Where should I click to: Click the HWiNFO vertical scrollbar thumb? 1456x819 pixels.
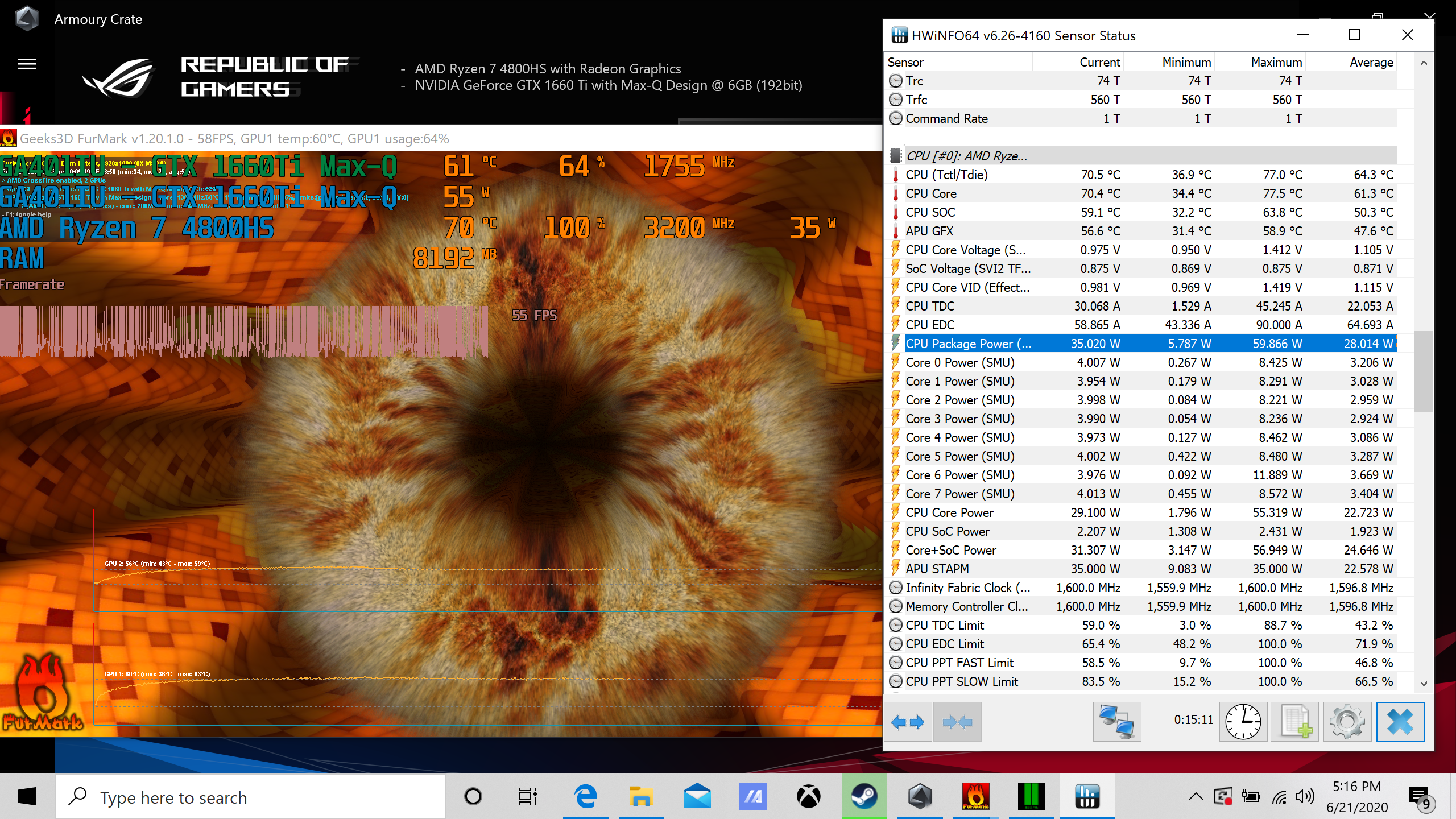click(x=1424, y=371)
